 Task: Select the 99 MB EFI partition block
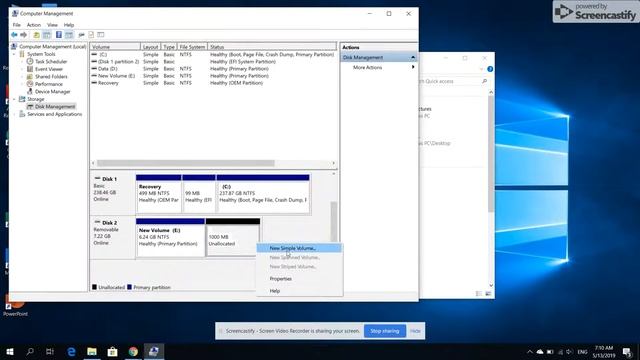click(199, 193)
